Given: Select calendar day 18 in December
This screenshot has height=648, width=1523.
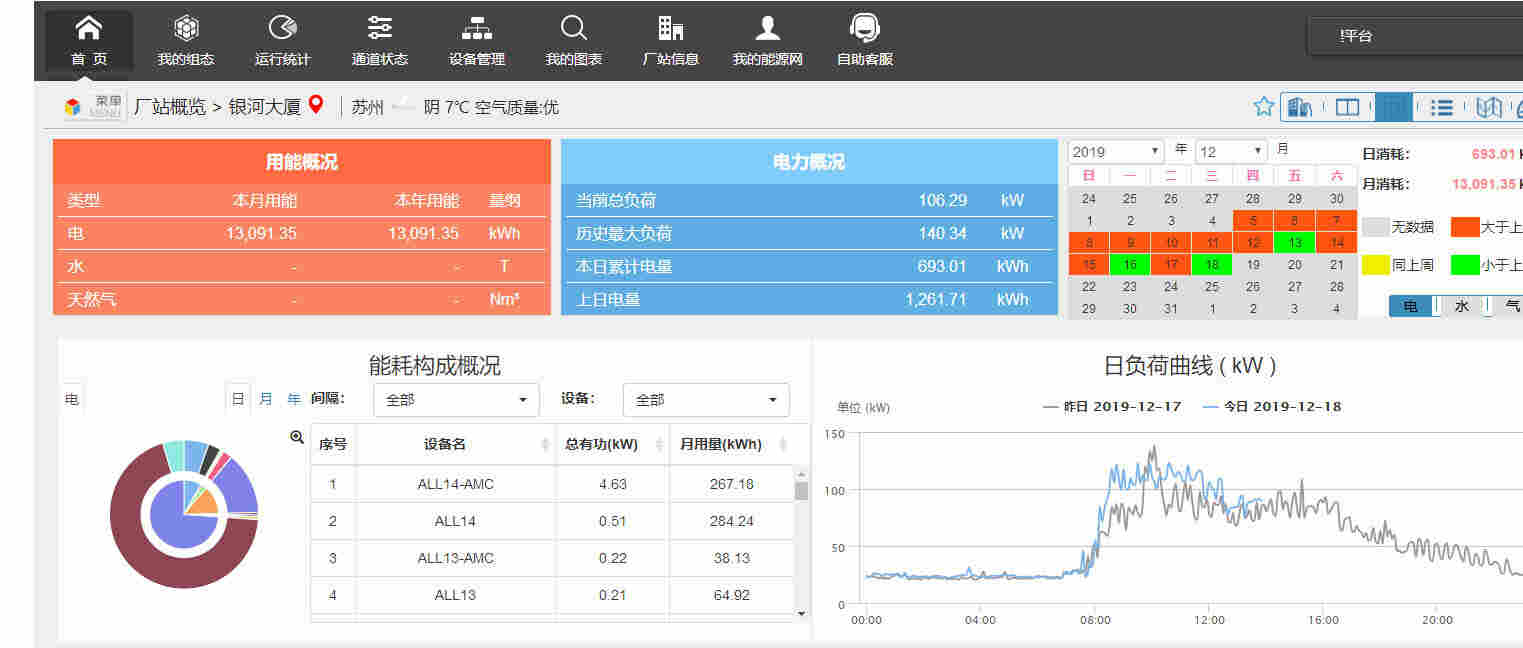Looking at the screenshot, I should (x=1211, y=264).
